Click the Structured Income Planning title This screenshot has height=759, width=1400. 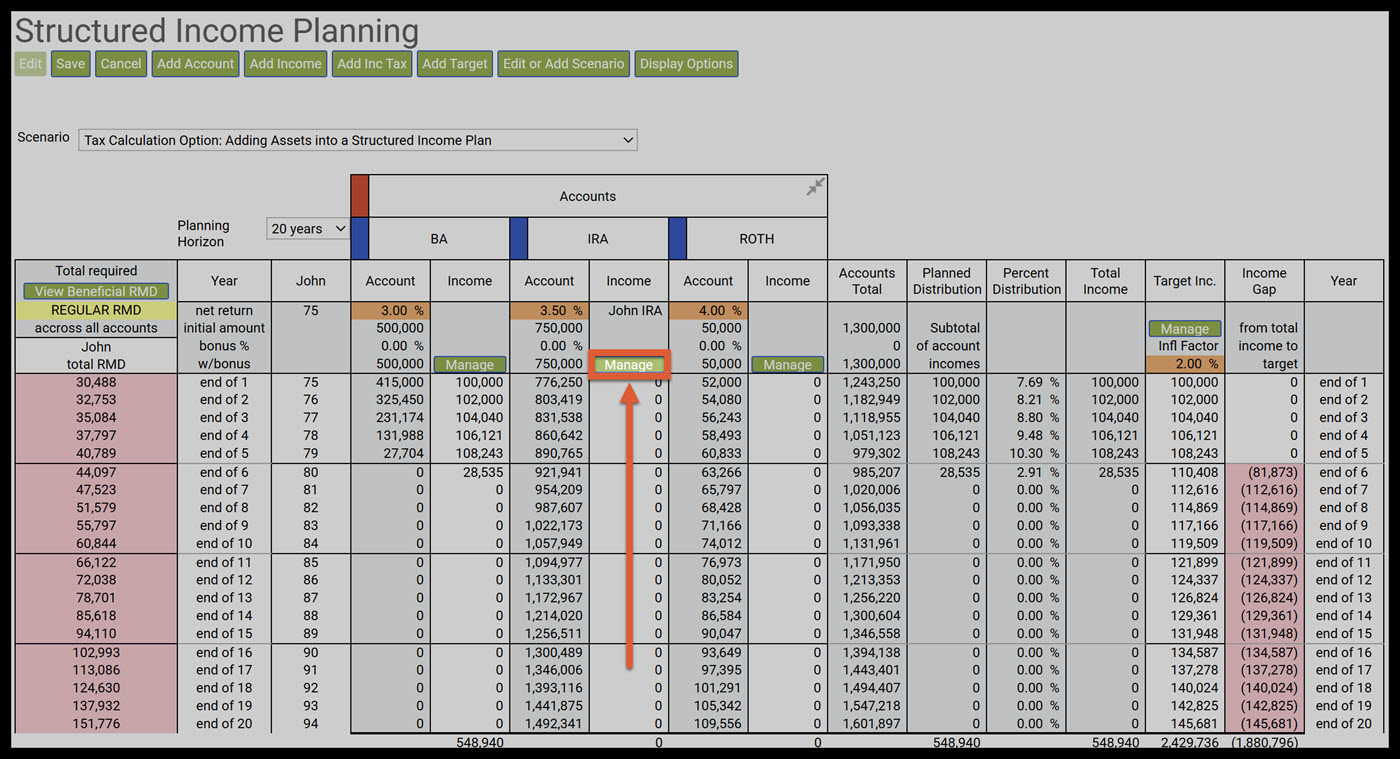217,31
